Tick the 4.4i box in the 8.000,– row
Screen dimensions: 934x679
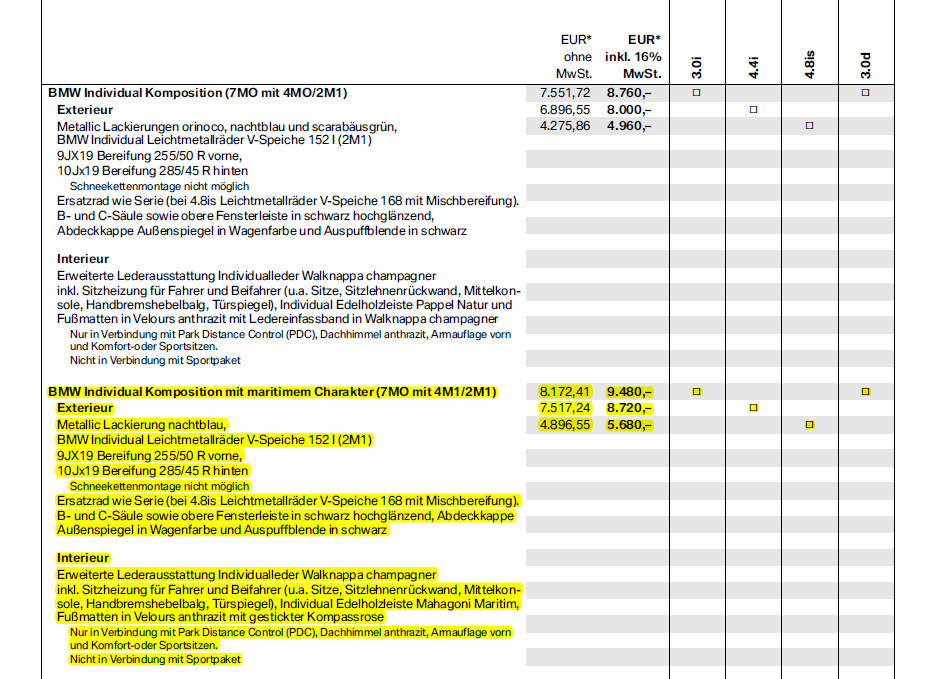click(x=754, y=110)
